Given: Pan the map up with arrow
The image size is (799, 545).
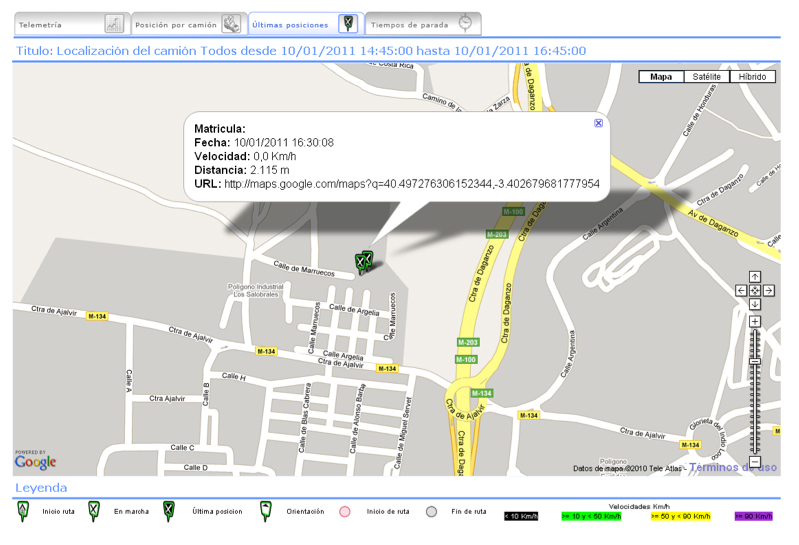Looking at the screenshot, I should point(755,277).
